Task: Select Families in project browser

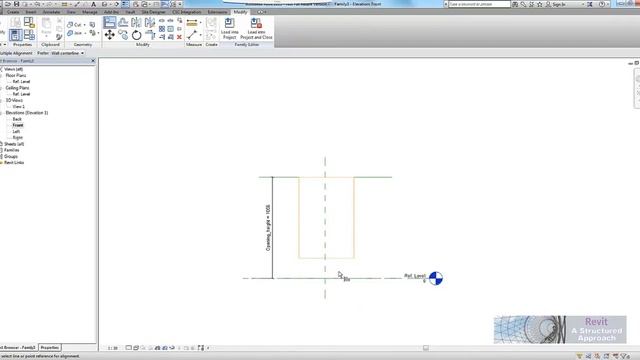Action: [x=11, y=150]
